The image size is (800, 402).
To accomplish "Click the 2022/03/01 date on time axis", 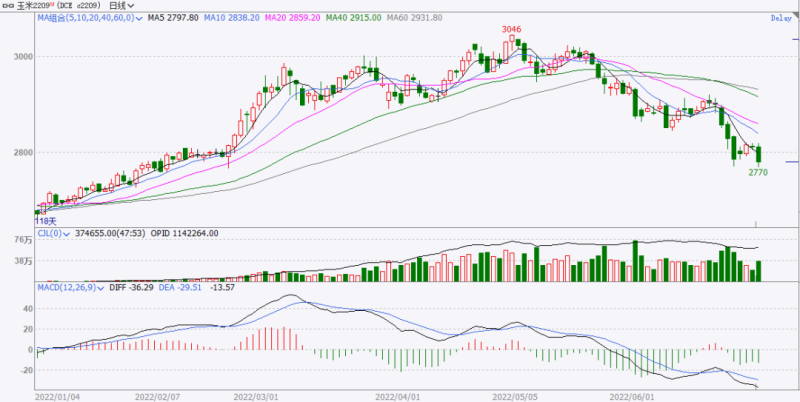I will 257,396.
